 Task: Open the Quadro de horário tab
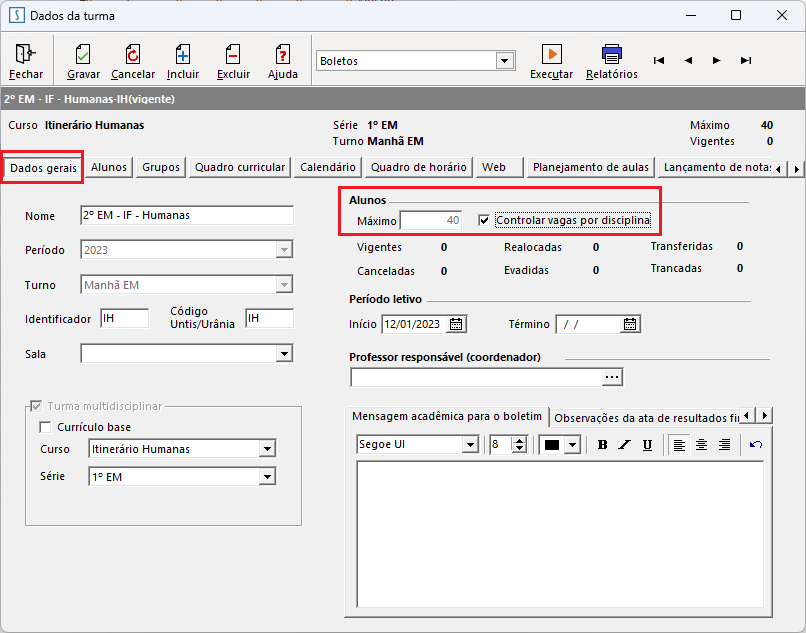point(419,168)
